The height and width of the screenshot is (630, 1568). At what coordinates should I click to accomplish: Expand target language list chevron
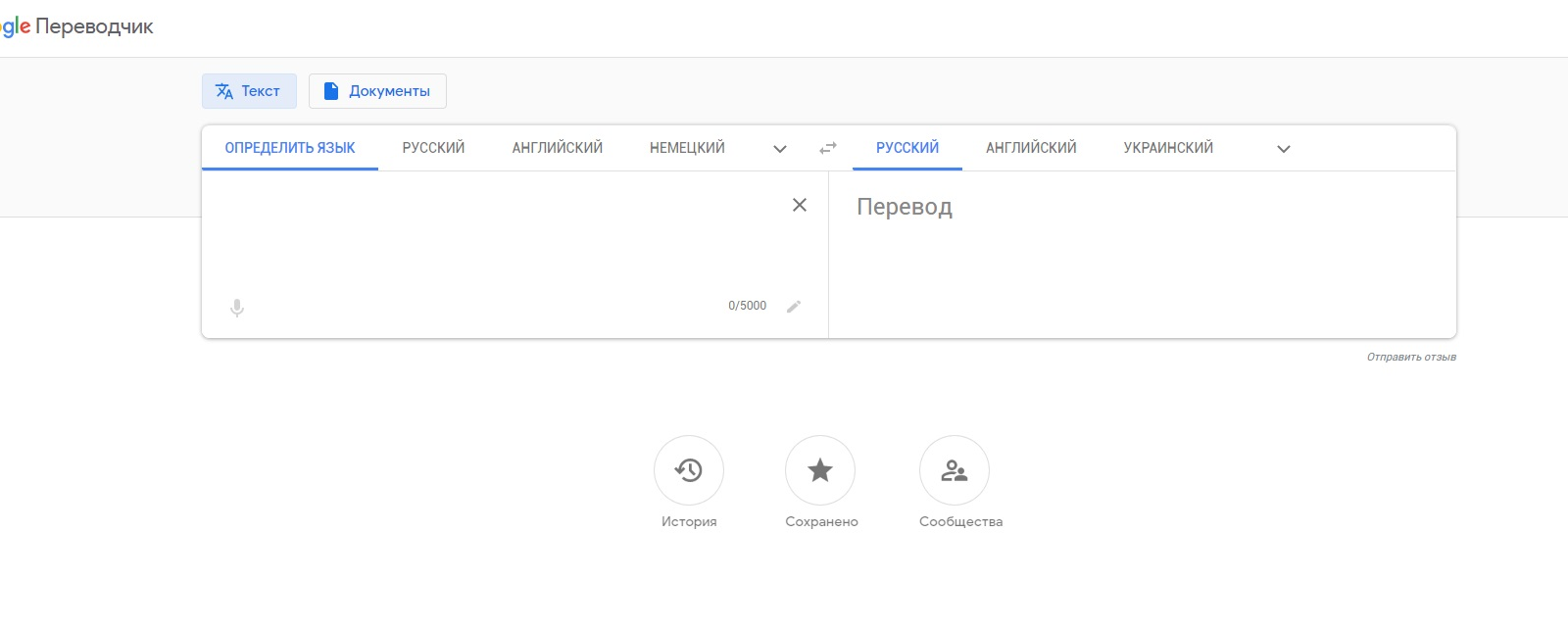(1284, 149)
